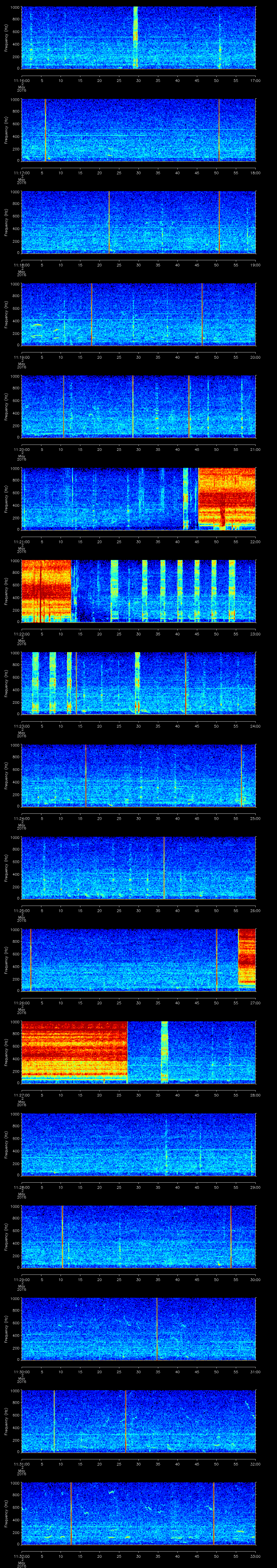The width and height of the screenshot is (277, 1568).
Task: Open the spectrogram panel starting at 11:32:00
Action: (x=139, y=1513)
